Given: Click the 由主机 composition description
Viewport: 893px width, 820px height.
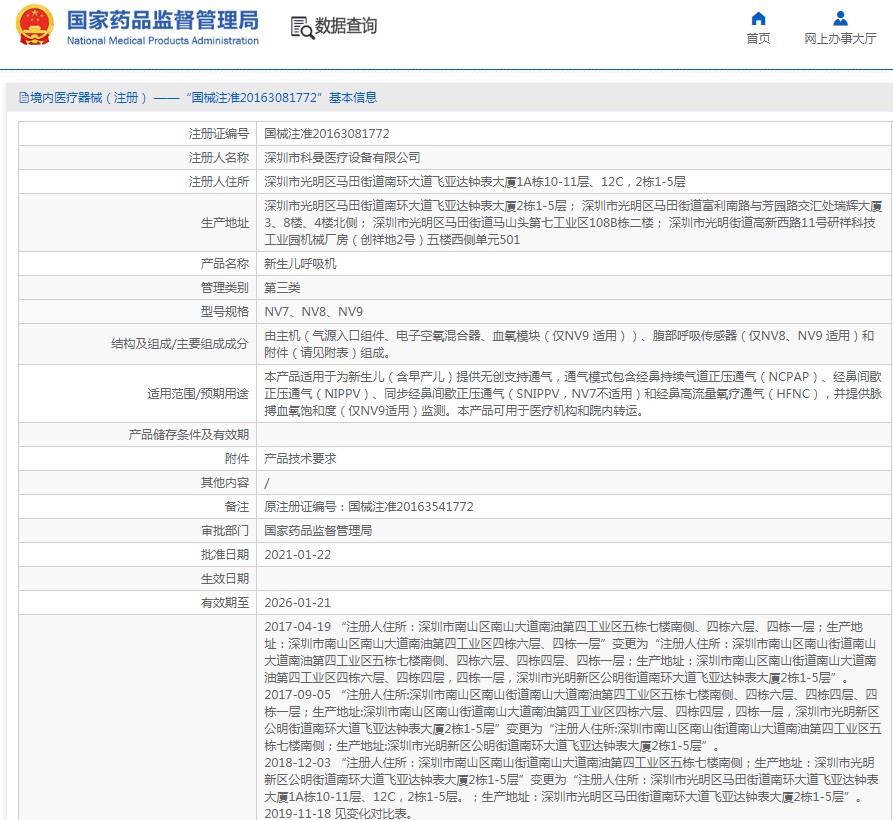Looking at the screenshot, I should (x=570, y=344).
